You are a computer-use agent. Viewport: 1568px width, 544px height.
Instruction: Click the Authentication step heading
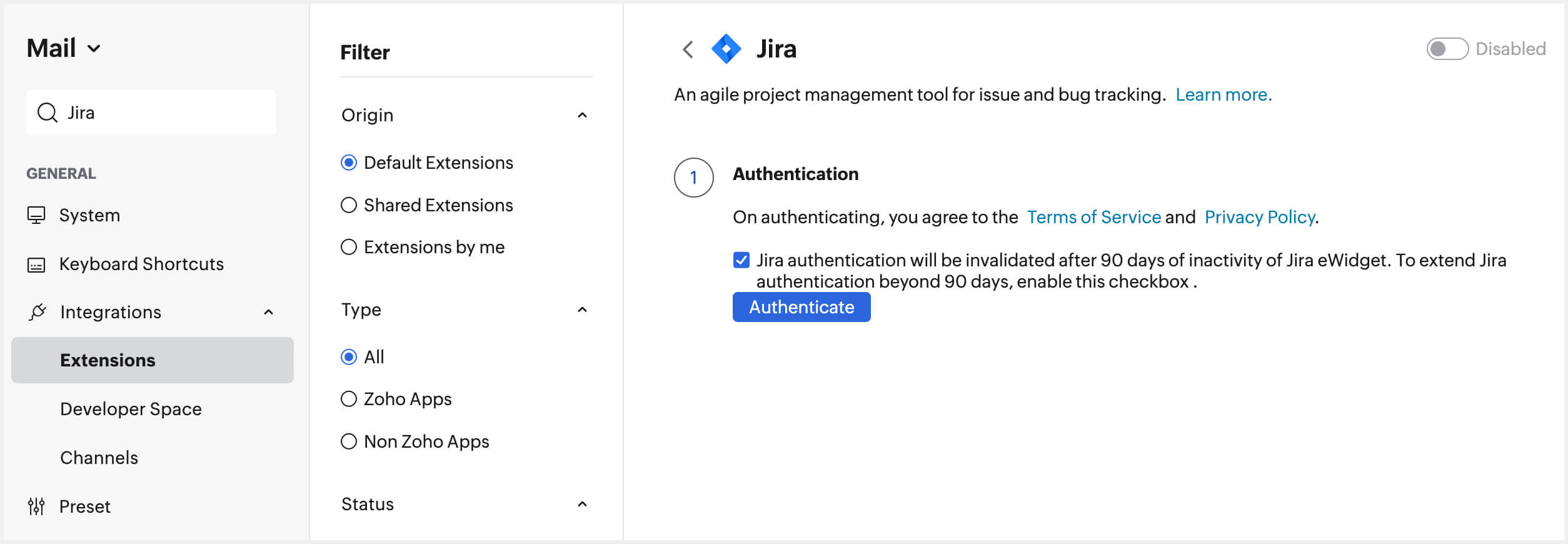pos(795,174)
